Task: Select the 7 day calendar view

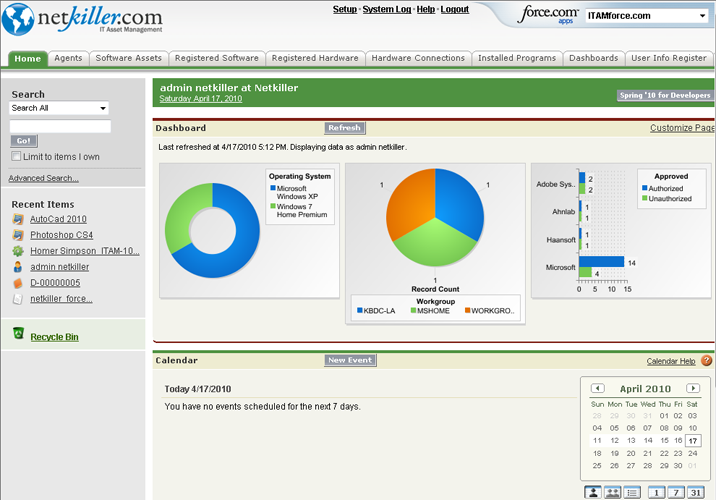Action: [x=676, y=492]
